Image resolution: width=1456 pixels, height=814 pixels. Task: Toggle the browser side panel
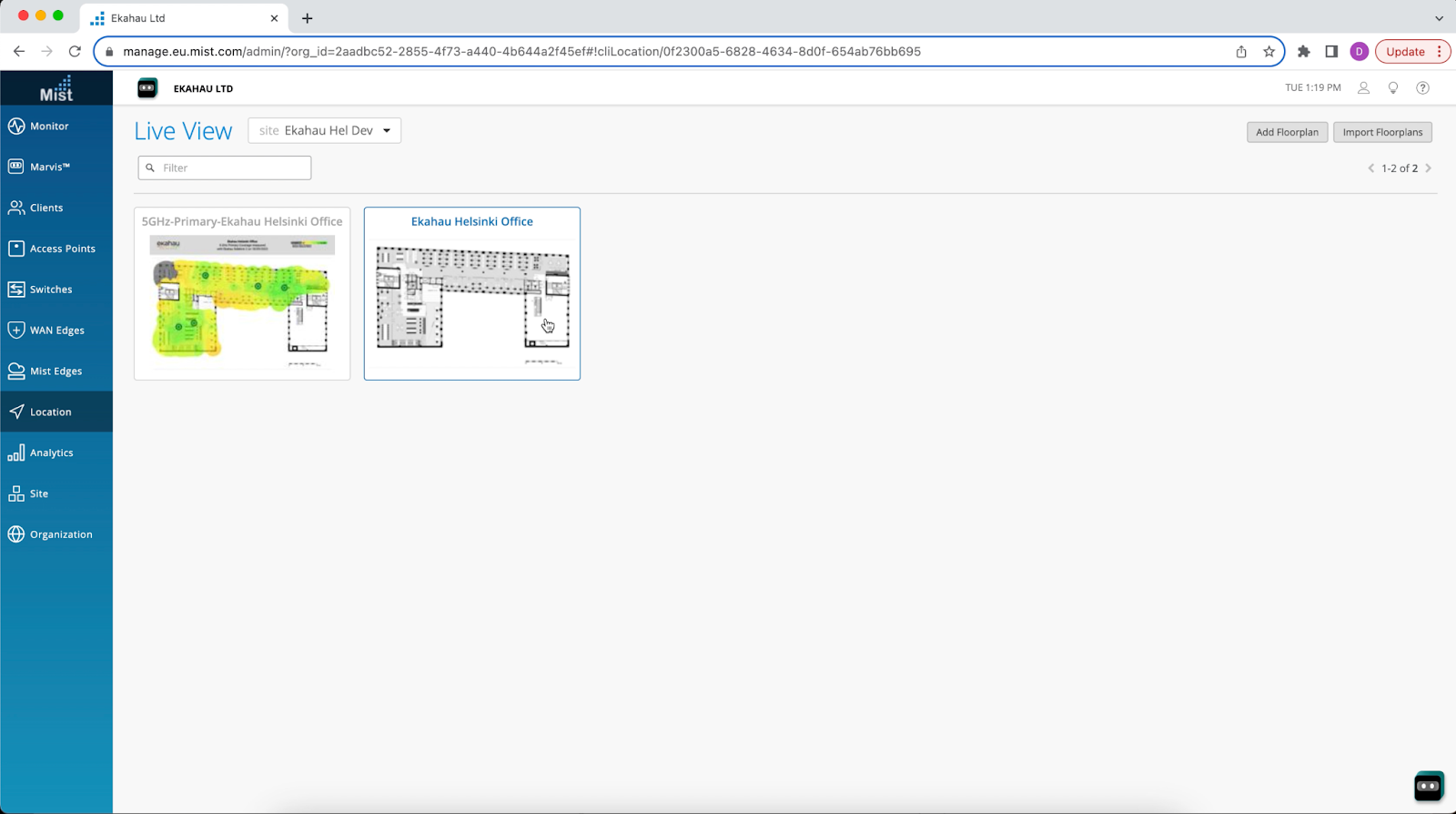click(1331, 52)
